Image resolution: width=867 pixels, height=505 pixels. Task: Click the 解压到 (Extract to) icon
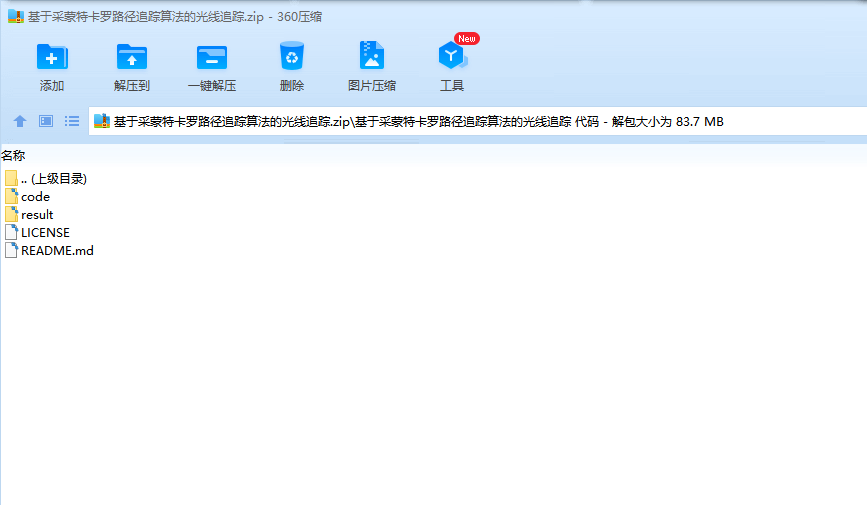[x=132, y=56]
